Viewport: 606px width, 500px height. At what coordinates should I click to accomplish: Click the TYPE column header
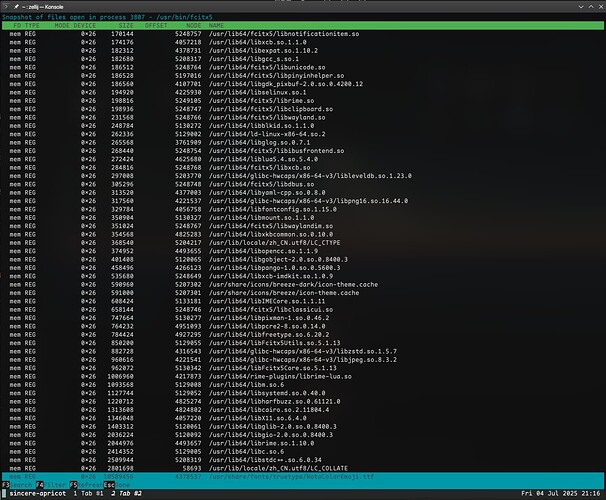coord(32,26)
